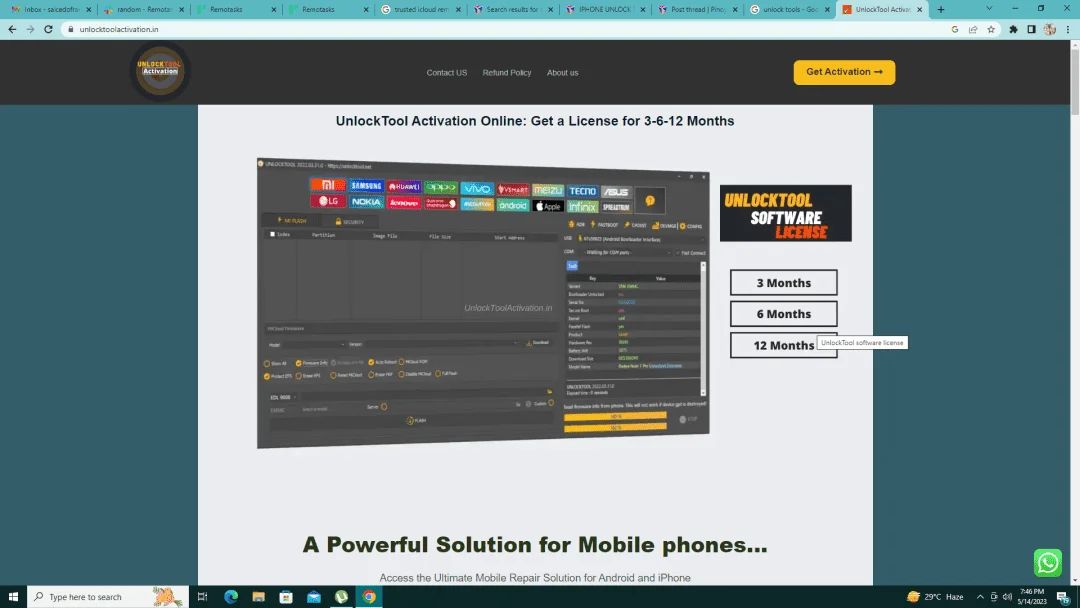The image size is (1080, 608).
Task: Open the Chrome three-dot menu
Action: tap(1068, 30)
